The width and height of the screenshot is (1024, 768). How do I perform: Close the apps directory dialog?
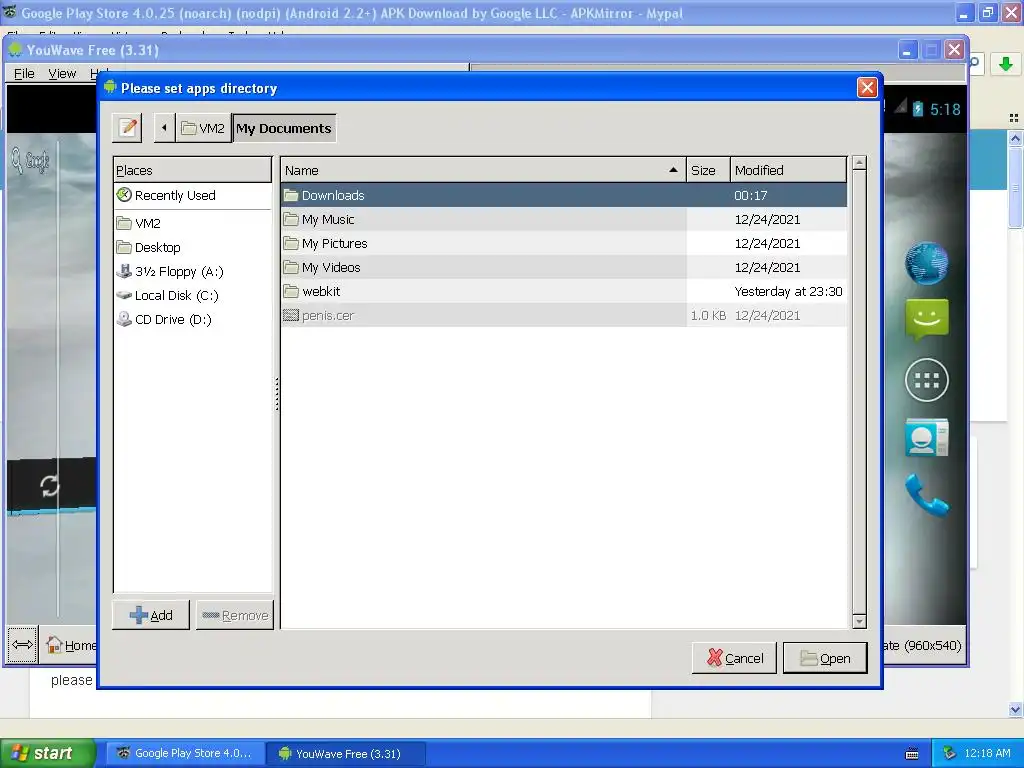[x=867, y=88]
